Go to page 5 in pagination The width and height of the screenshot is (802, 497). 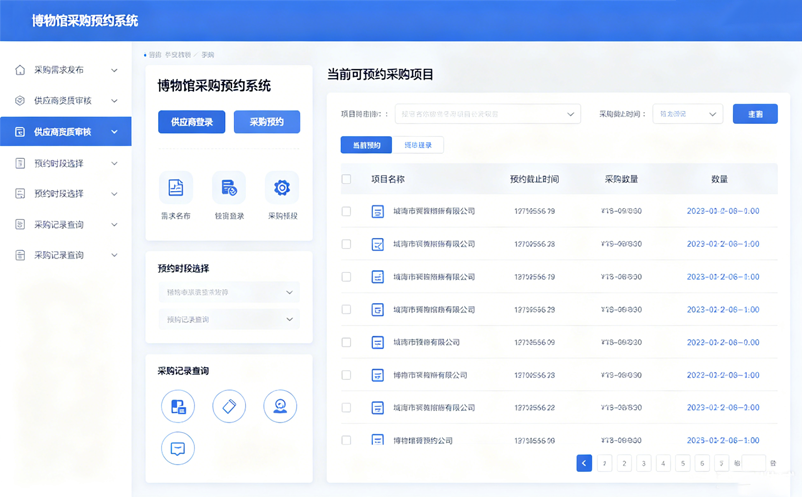682,463
